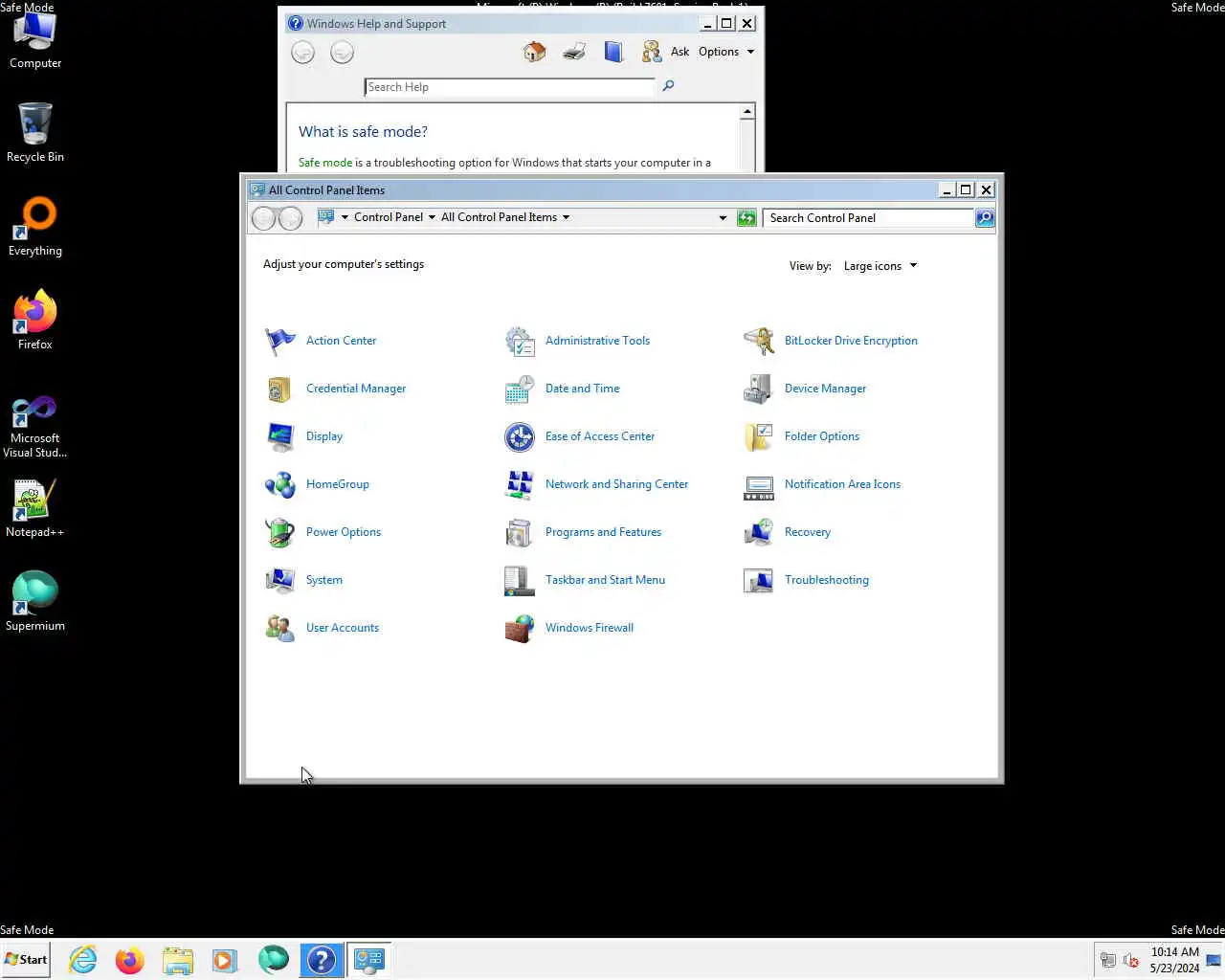
Task: Open the User Accounts people icon
Action: (x=280, y=628)
